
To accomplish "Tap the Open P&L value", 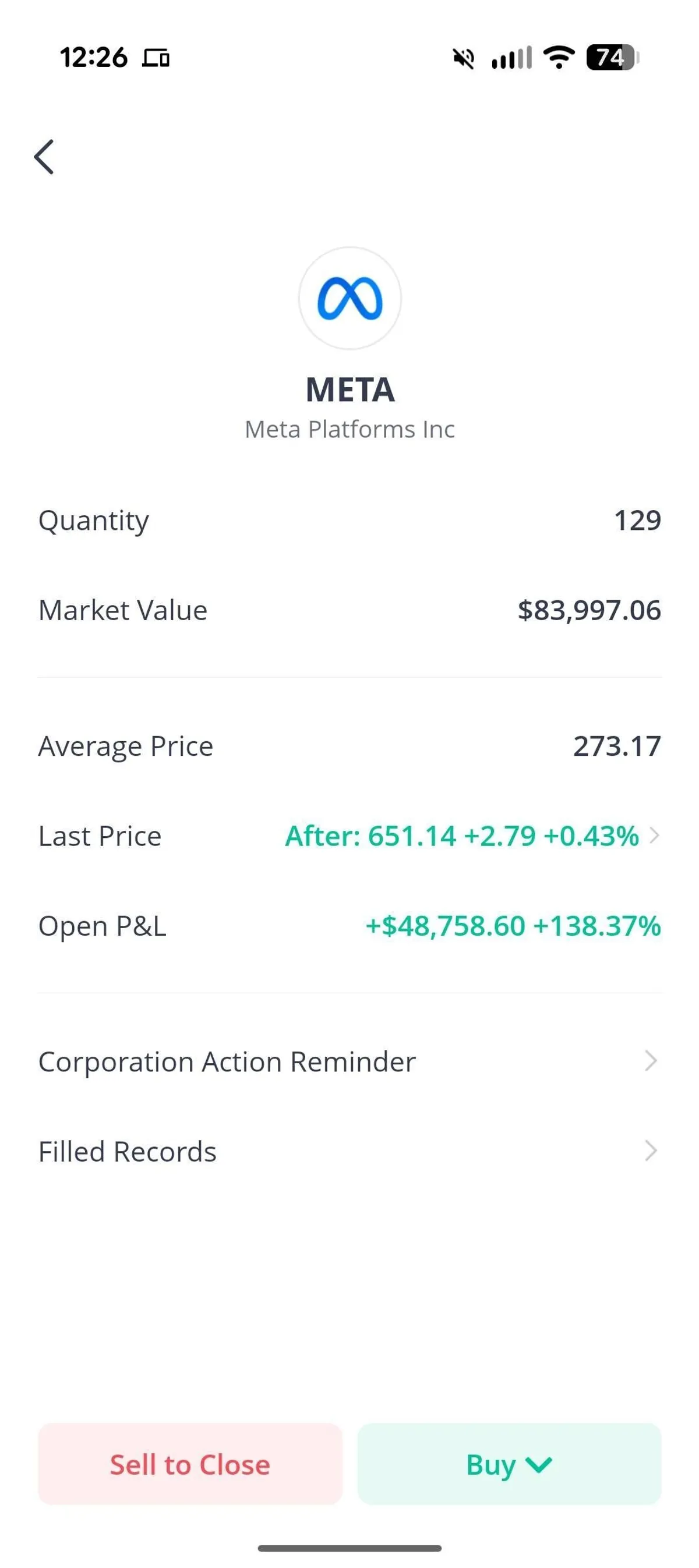I will coord(513,926).
